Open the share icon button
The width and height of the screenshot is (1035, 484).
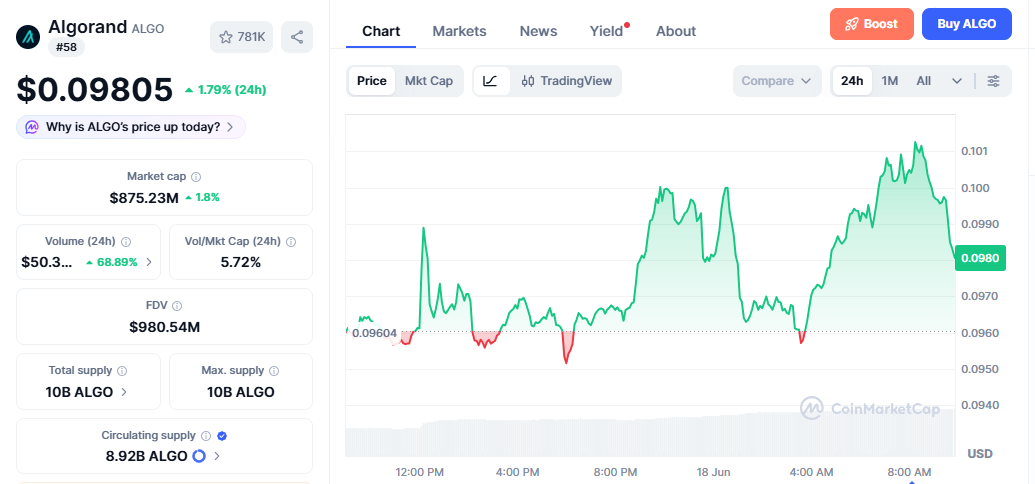tap(297, 37)
